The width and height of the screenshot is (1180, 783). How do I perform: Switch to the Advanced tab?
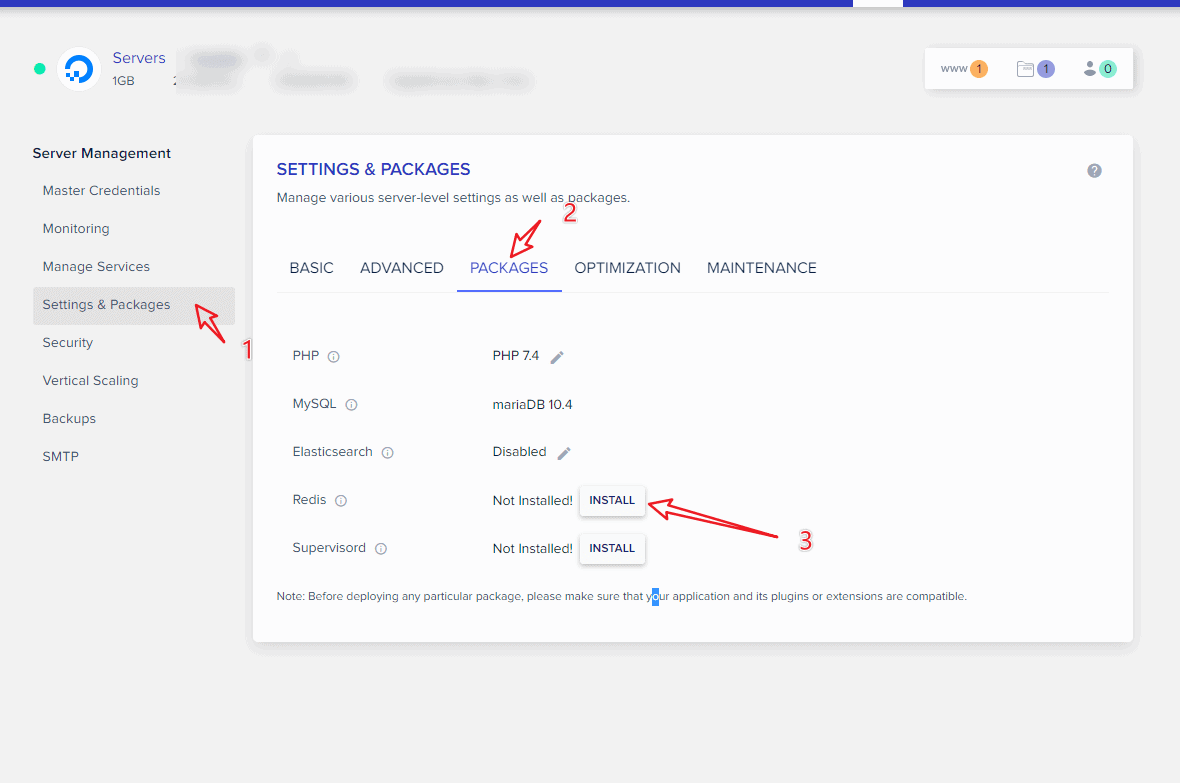[401, 268]
